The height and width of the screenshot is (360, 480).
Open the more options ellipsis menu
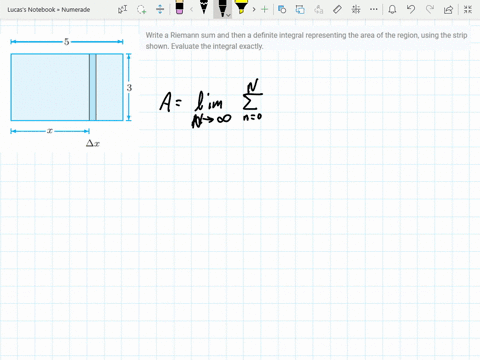[x=374, y=9]
